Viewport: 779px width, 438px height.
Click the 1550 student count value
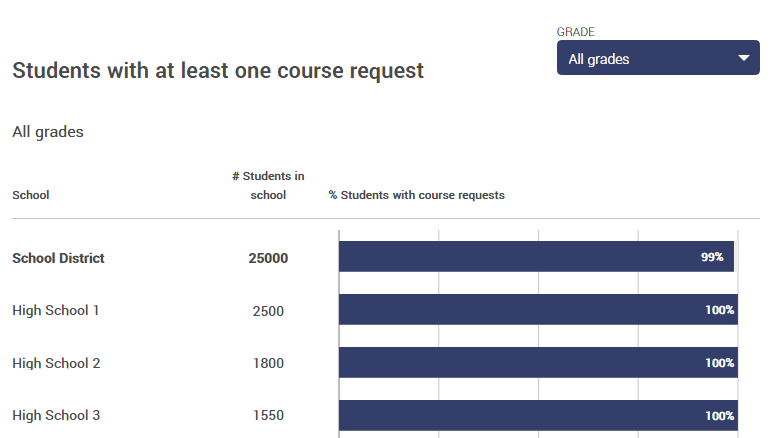(x=268, y=415)
